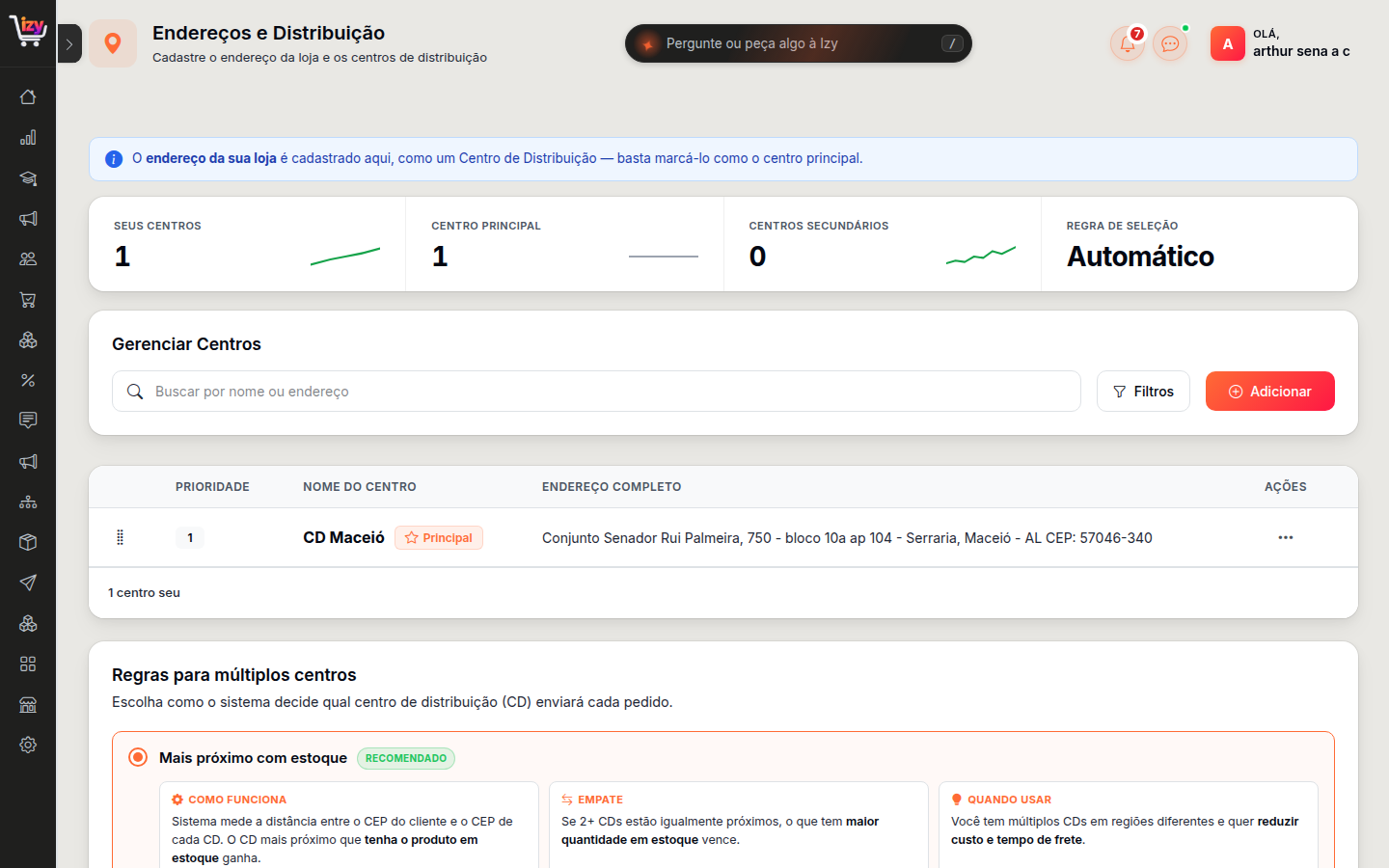Screen dimensions: 1389x868
Task: Open user avatar 'A' menu
Action: point(1227,43)
